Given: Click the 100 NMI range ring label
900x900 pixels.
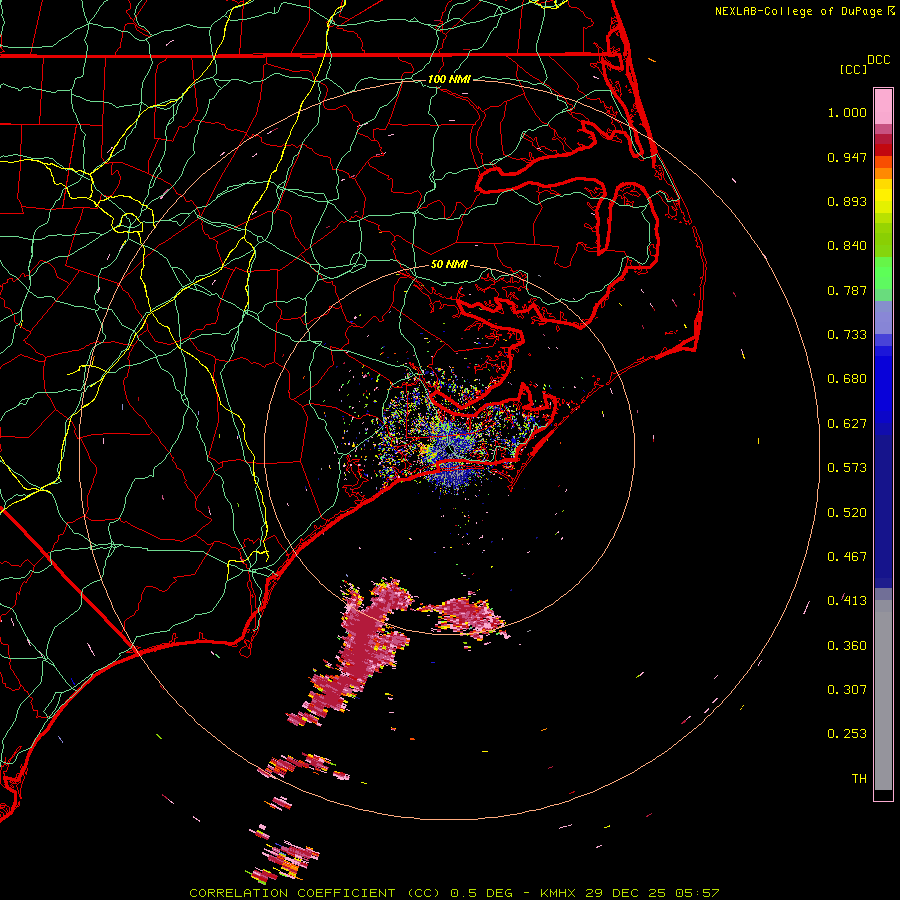Looking at the screenshot, I should [449, 79].
